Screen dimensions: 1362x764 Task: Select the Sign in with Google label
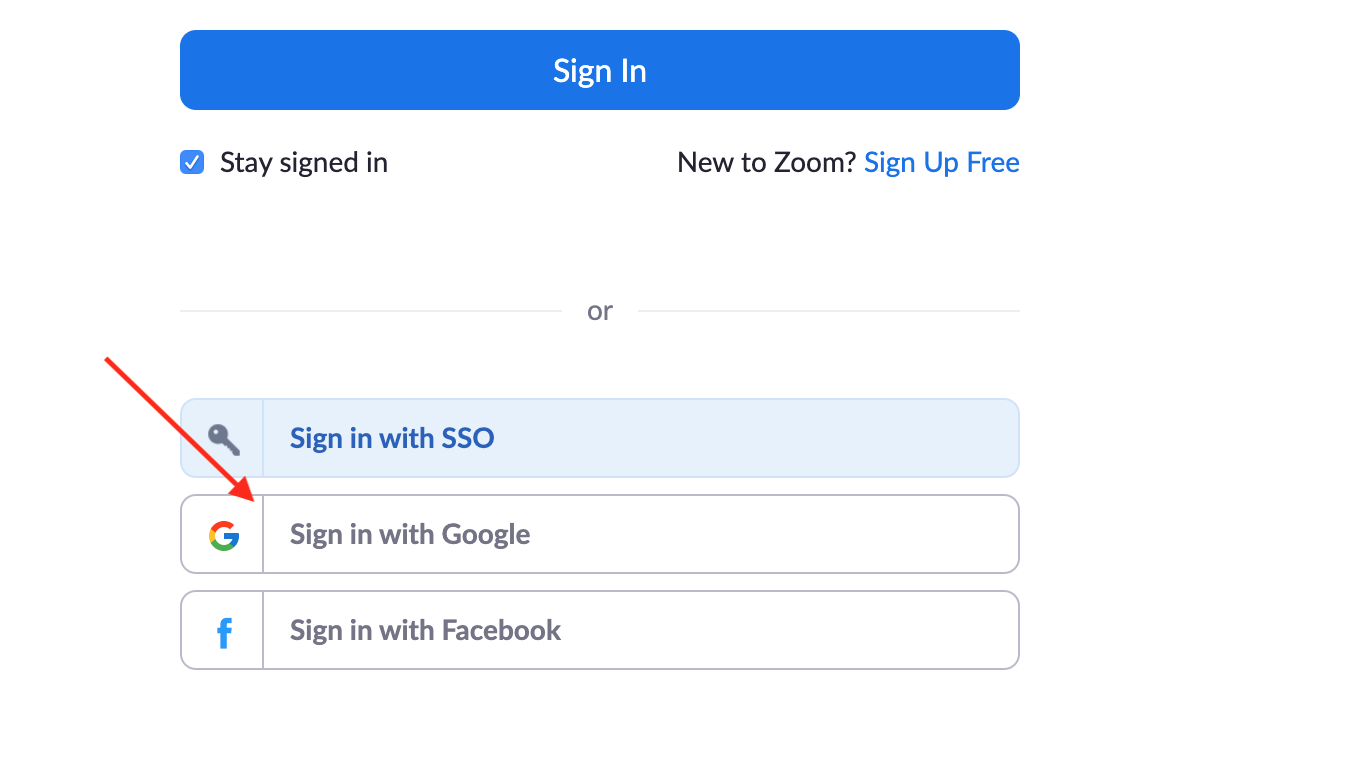click(410, 535)
